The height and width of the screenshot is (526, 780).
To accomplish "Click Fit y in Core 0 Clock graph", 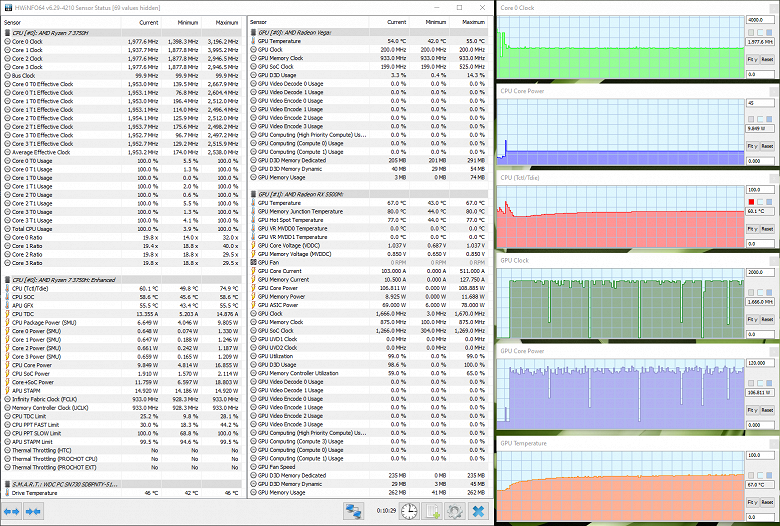I will 752,59.
